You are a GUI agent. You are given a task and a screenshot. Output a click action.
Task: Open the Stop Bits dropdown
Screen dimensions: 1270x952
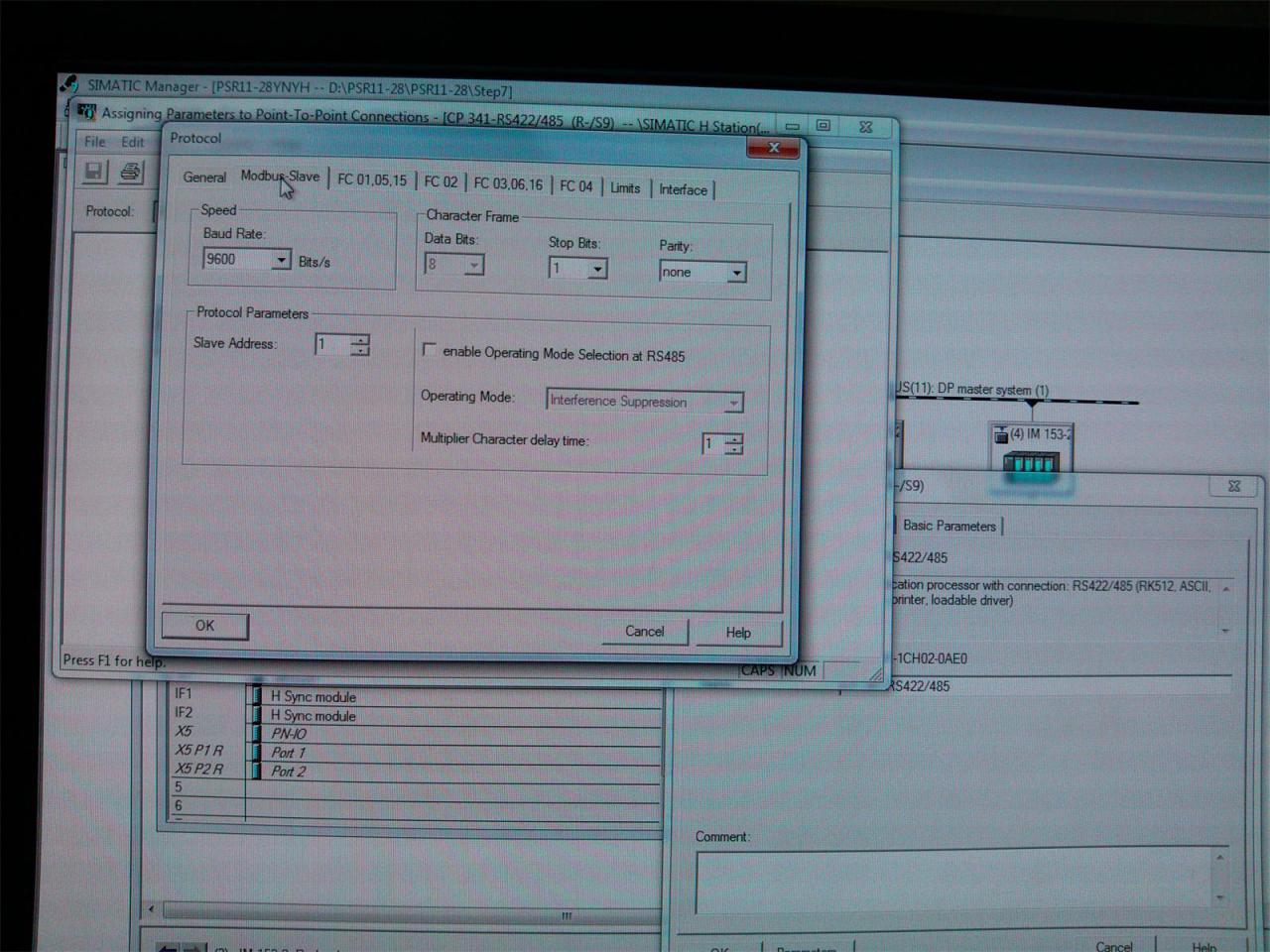pyautogui.click(x=596, y=269)
